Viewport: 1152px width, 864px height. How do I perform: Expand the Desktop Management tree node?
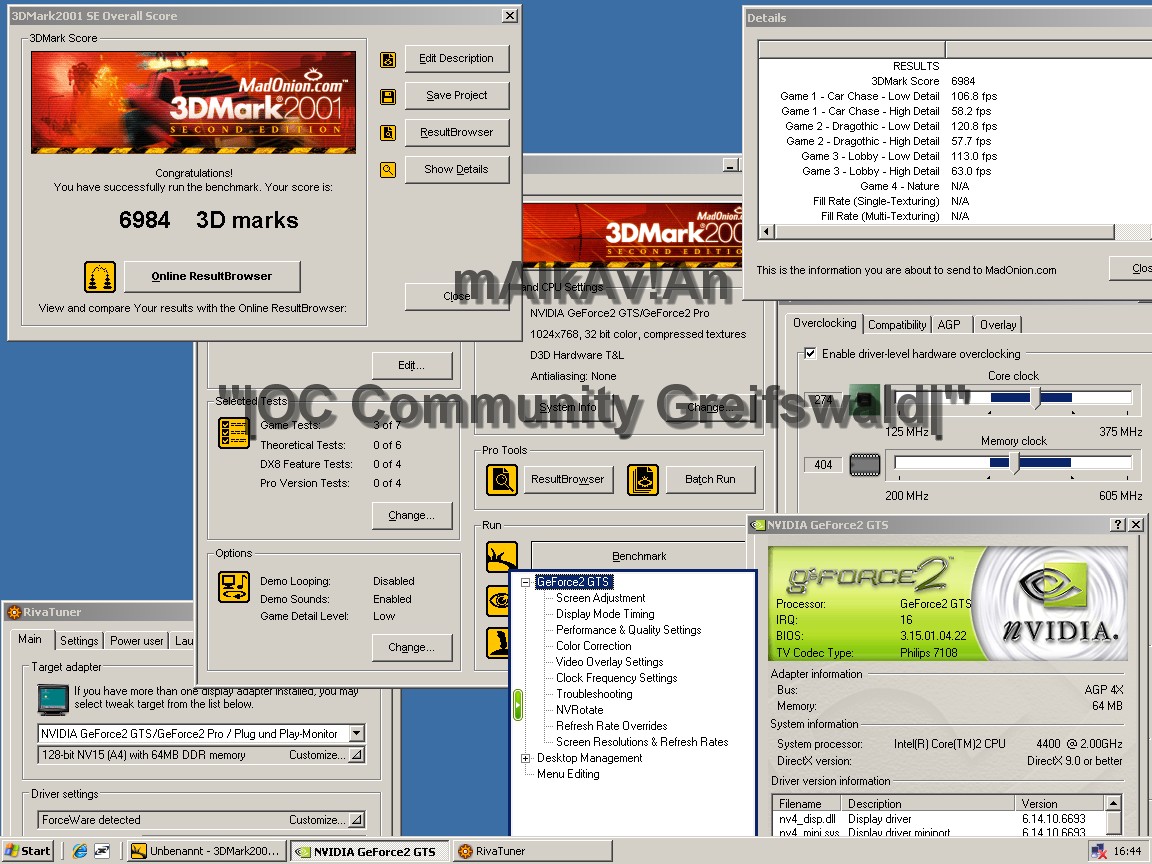coord(525,758)
